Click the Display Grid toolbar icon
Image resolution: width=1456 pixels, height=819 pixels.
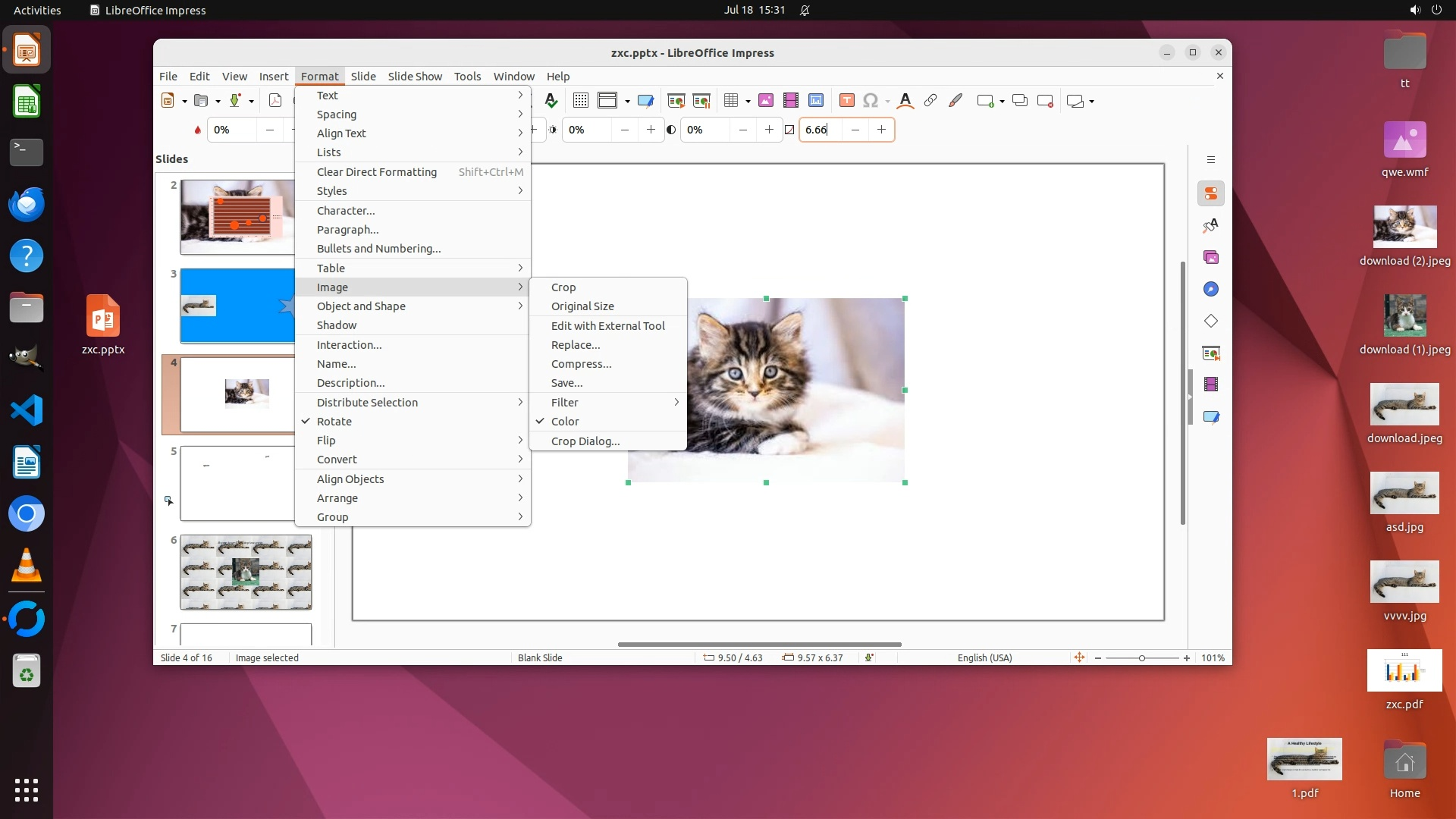click(x=581, y=101)
